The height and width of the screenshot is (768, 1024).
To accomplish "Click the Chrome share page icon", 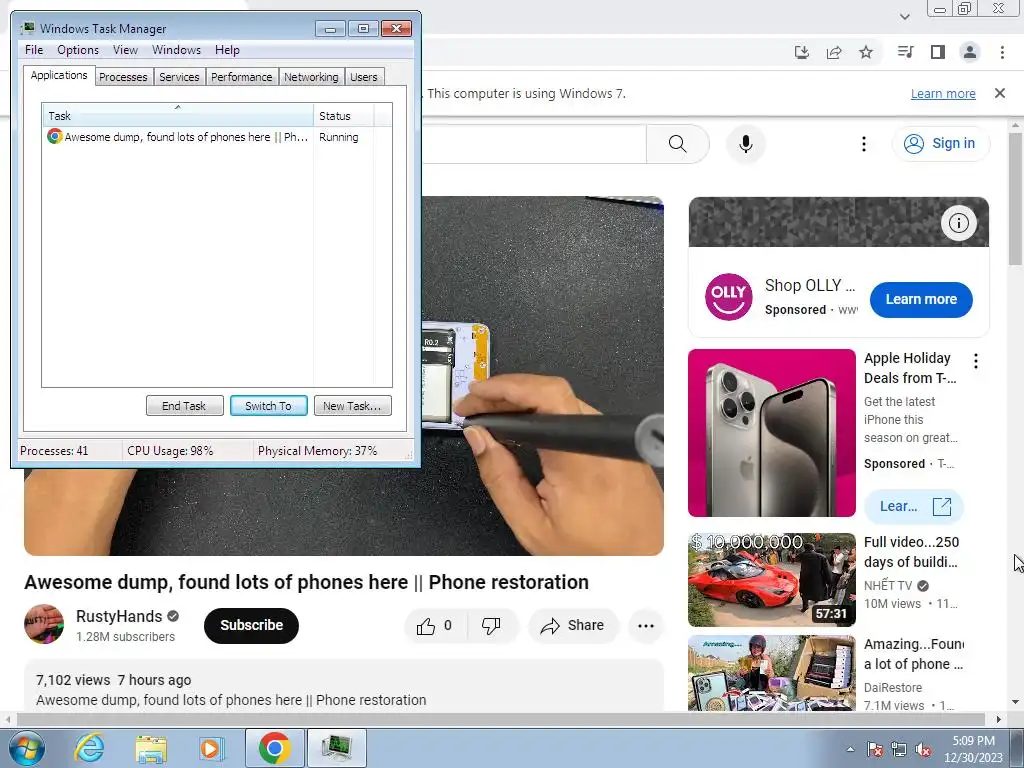I will tap(834, 52).
